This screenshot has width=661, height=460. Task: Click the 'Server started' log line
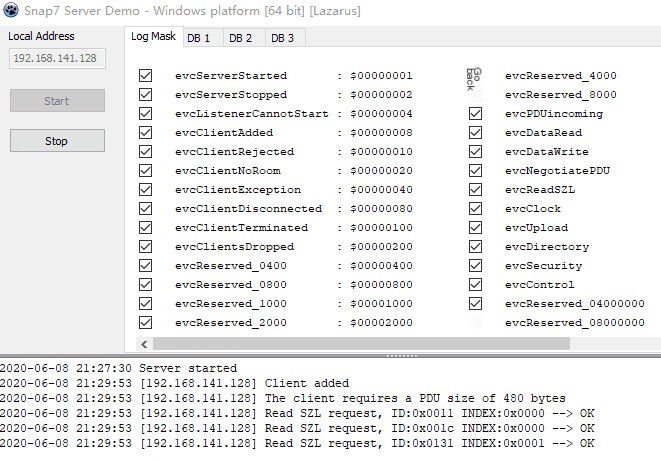tap(118, 368)
